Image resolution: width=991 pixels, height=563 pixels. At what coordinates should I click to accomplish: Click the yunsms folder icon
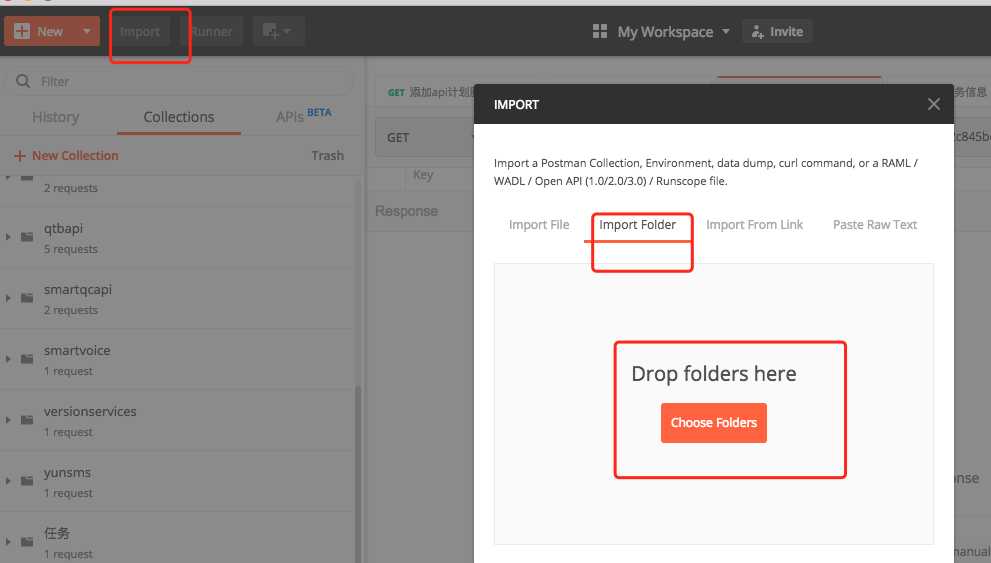(27, 481)
